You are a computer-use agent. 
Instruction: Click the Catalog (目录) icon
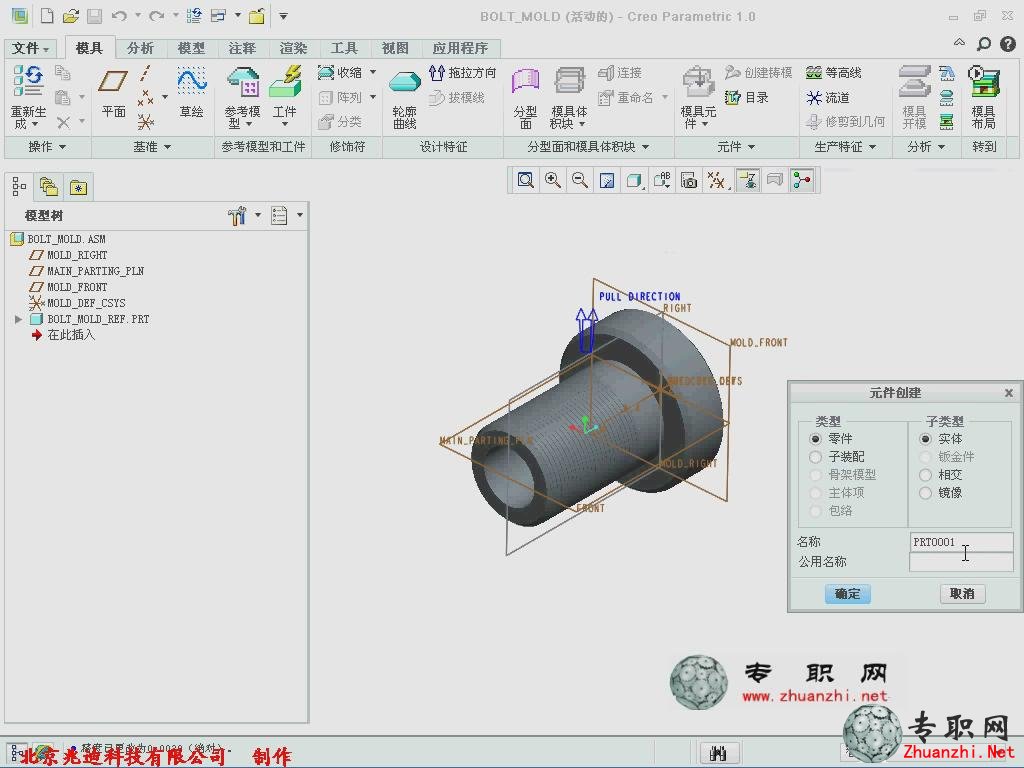coord(747,97)
